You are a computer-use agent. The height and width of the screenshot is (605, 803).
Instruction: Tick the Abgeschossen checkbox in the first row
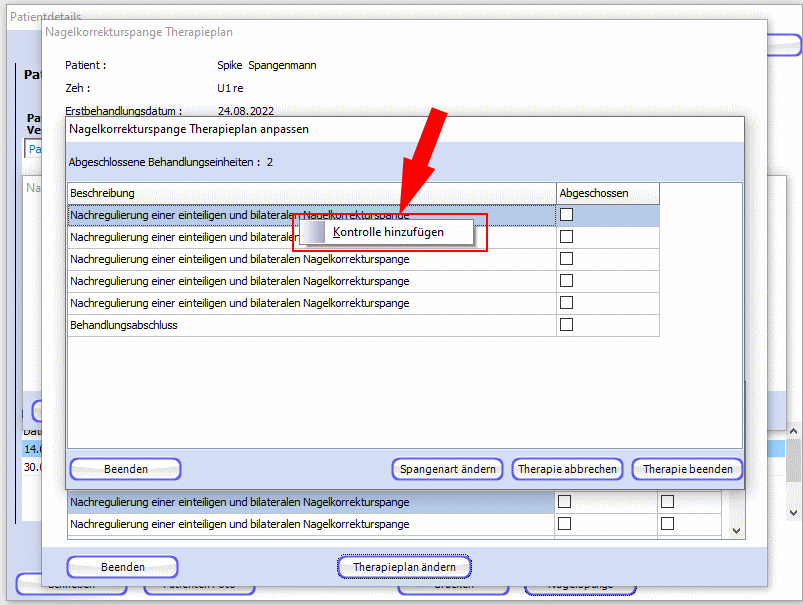(566, 215)
